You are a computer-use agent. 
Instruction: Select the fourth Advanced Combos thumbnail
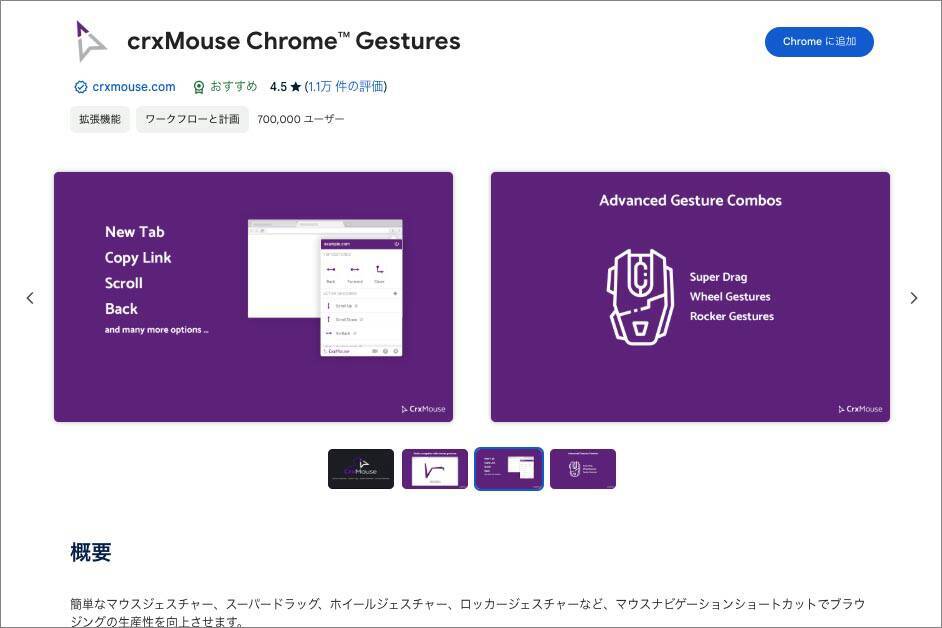tap(583, 469)
